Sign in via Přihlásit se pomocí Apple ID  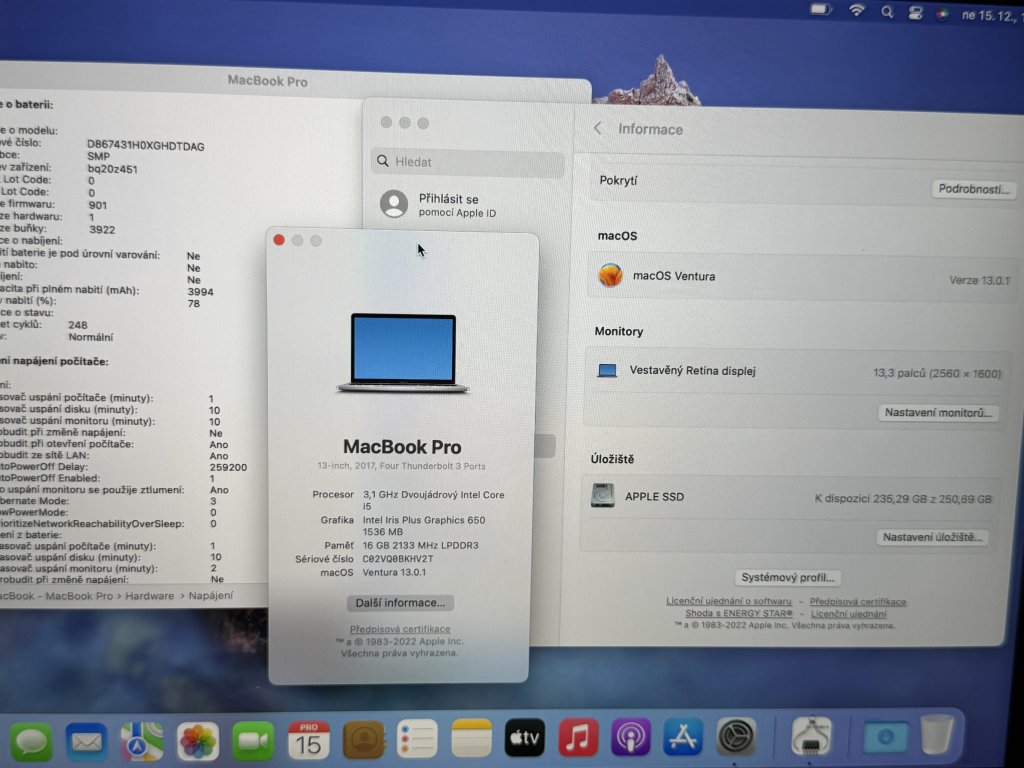pos(438,204)
